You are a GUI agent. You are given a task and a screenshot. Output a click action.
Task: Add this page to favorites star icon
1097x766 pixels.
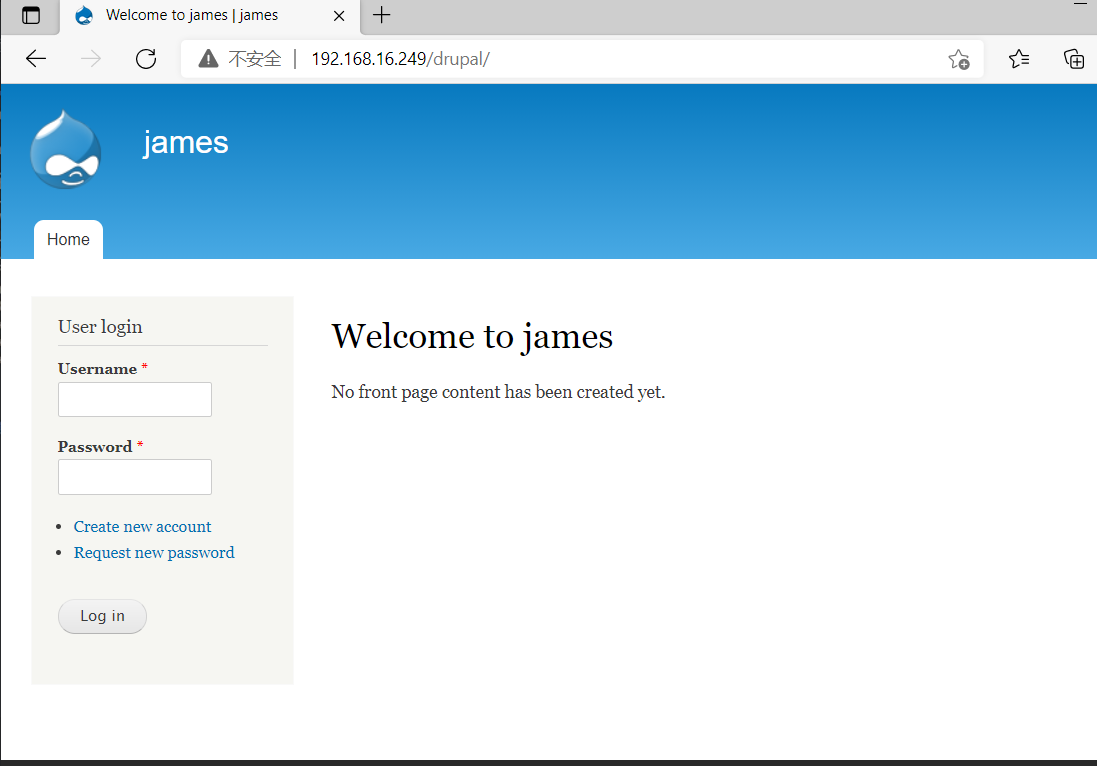tap(958, 59)
